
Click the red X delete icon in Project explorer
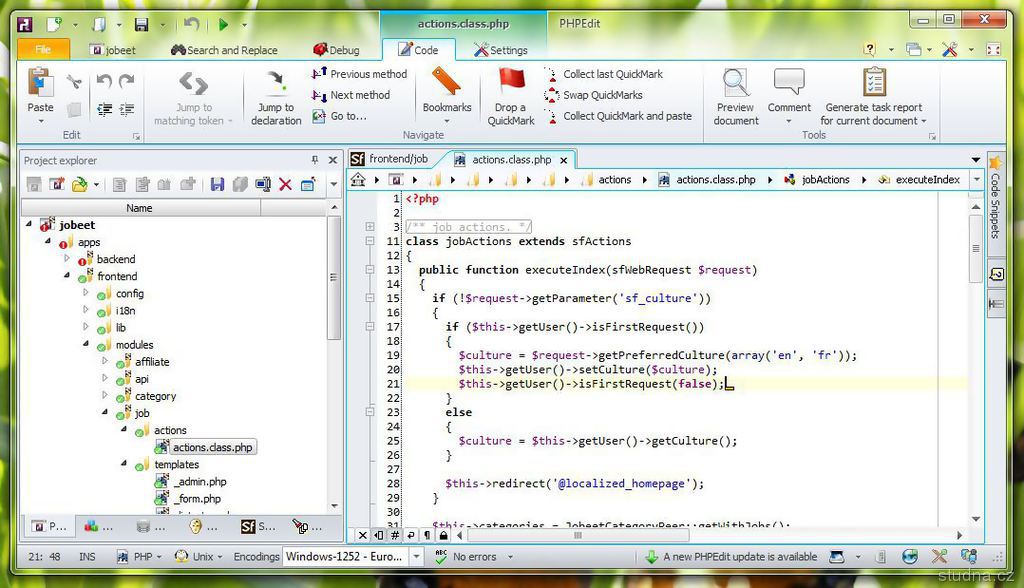285,184
